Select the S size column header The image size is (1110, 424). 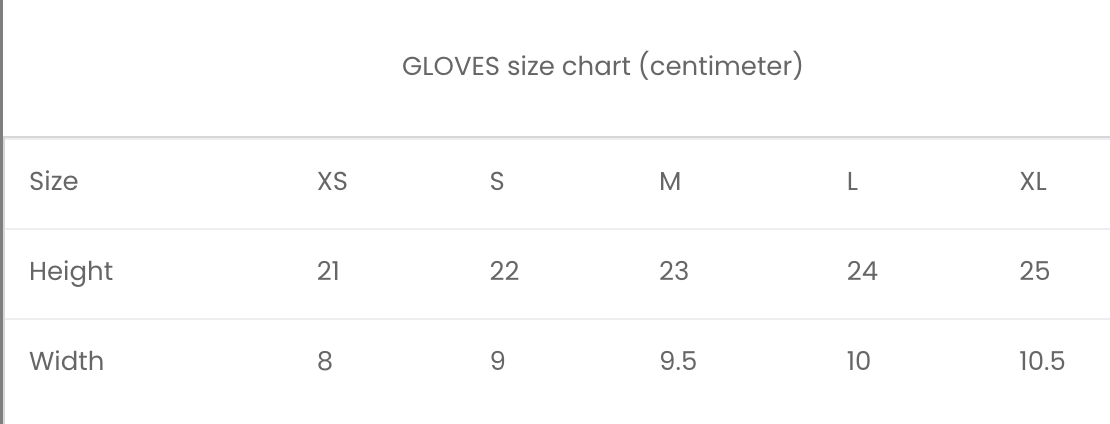(497, 181)
